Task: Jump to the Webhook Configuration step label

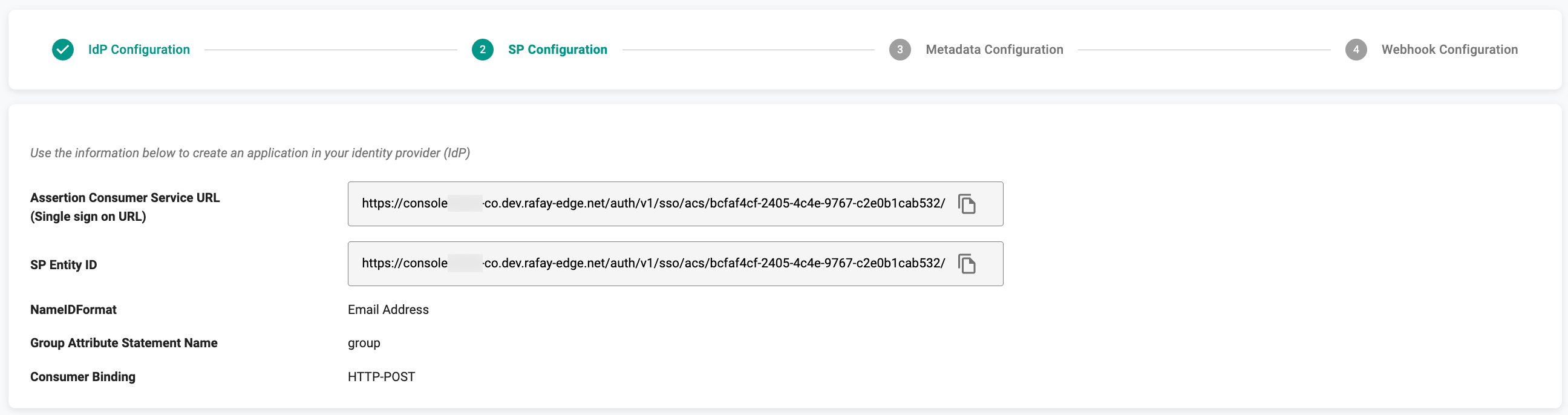Action: (x=1449, y=50)
